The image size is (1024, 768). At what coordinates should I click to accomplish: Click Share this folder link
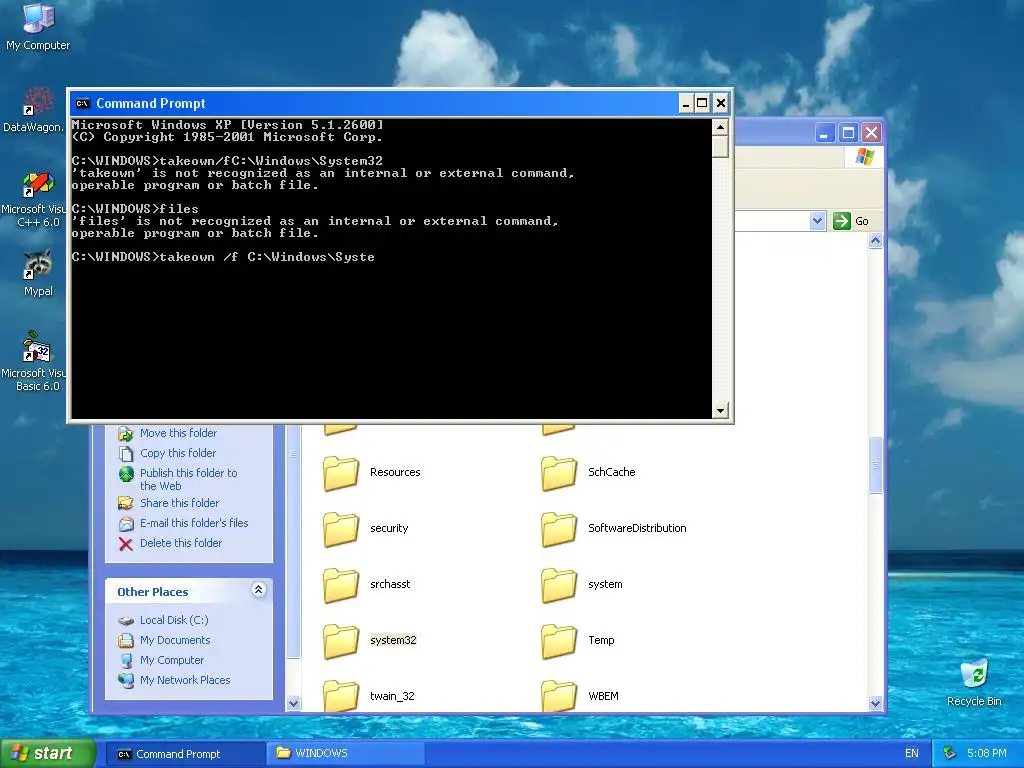[x=180, y=503]
